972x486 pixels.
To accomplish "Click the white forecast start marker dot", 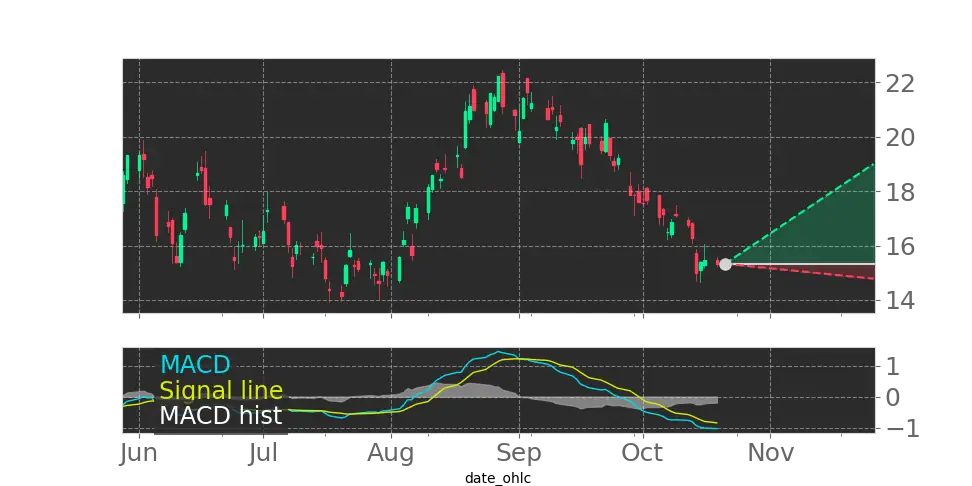I will pyautogui.click(x=725, y=264).
